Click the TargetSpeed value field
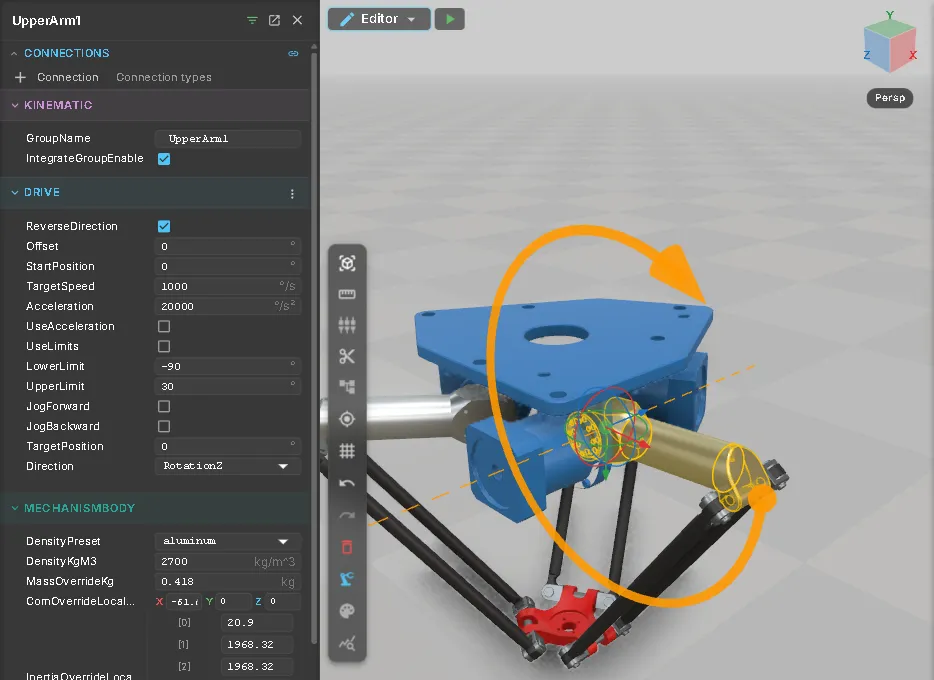The image size is (934, 680). [x=228, y=286]
